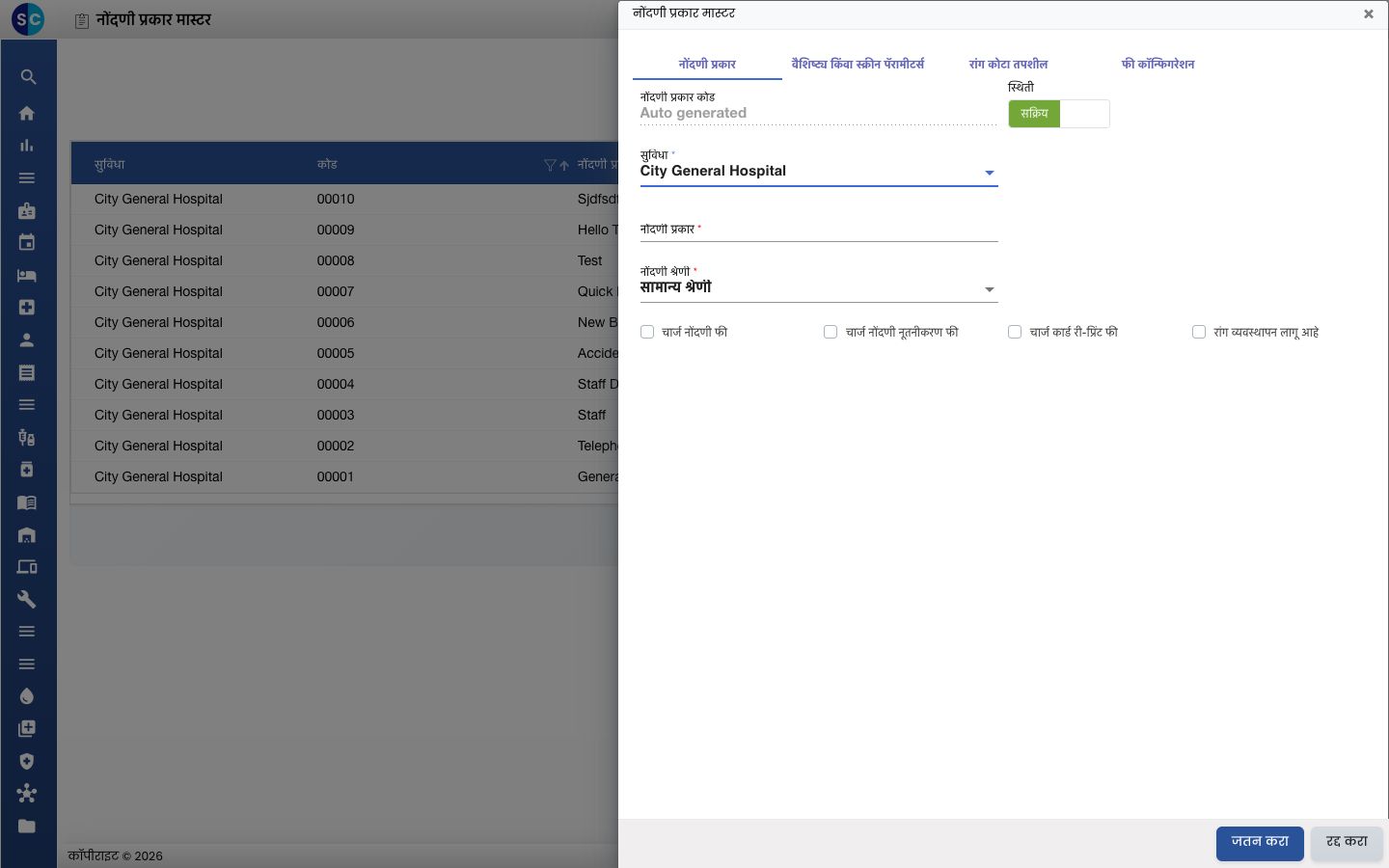Click the नोंदणी प्रकार text input field
The width and height of the screenshot is (1389, 868).
coord(819,230)
